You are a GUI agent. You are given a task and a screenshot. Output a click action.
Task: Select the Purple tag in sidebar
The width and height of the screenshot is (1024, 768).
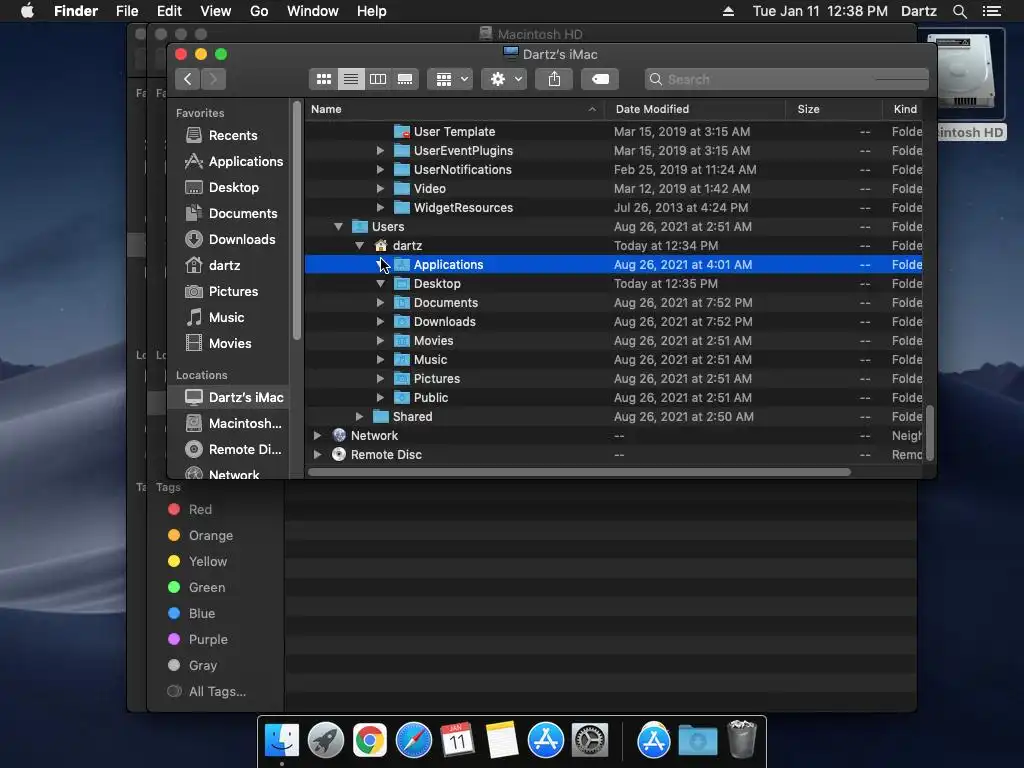tap(198, 639)
